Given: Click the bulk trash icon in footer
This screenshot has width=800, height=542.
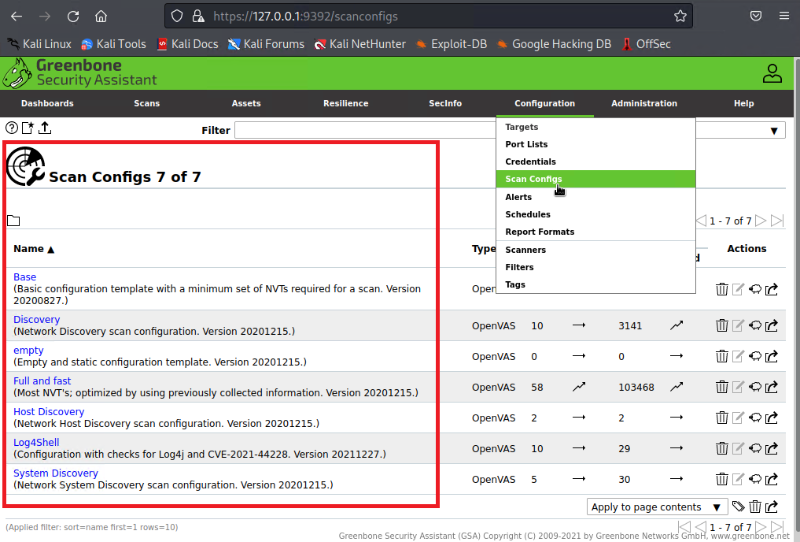Looking at the screenshot, I should pyautogui.click(x=755, y=507).
